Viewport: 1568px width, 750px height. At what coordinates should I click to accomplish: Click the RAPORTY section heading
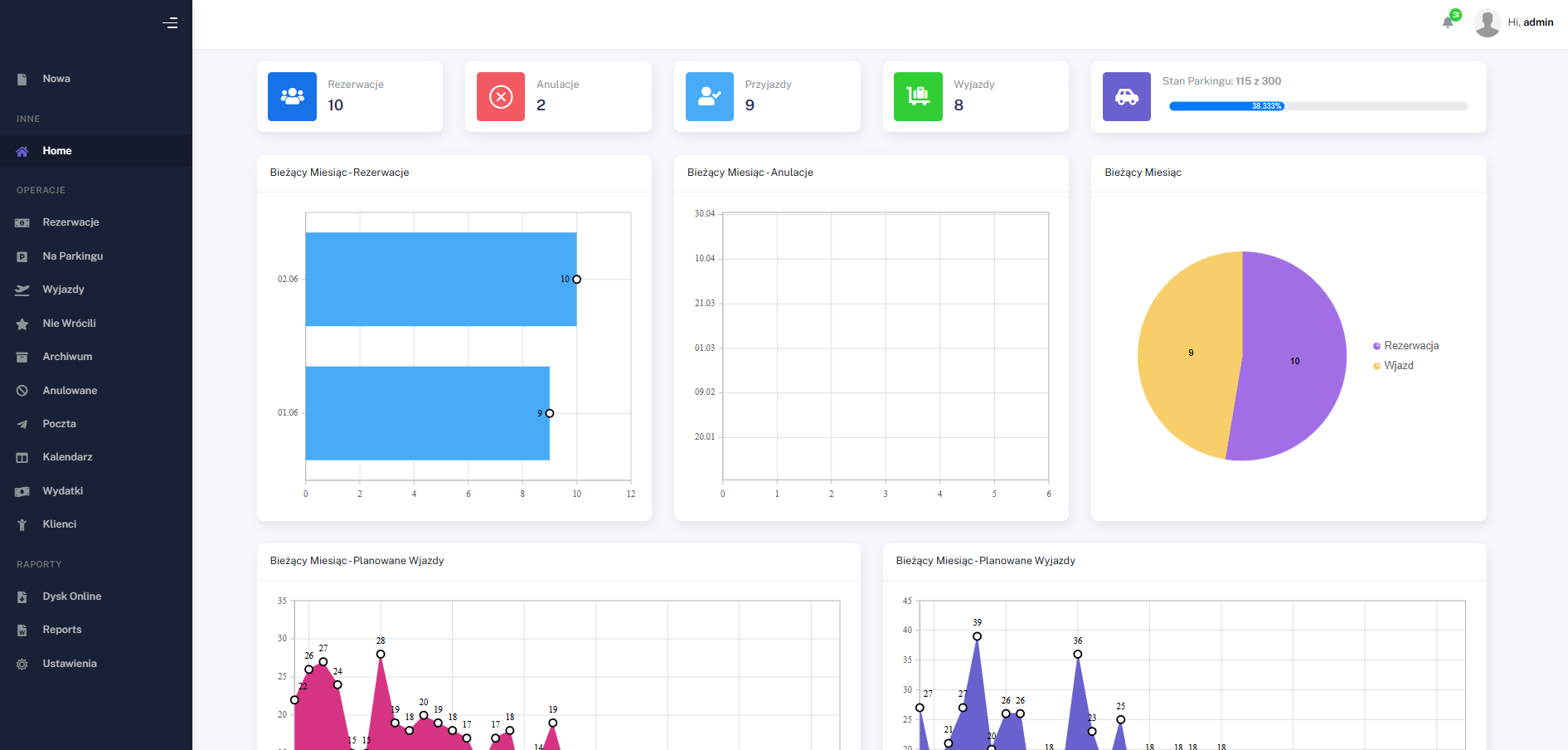[39, 564]
